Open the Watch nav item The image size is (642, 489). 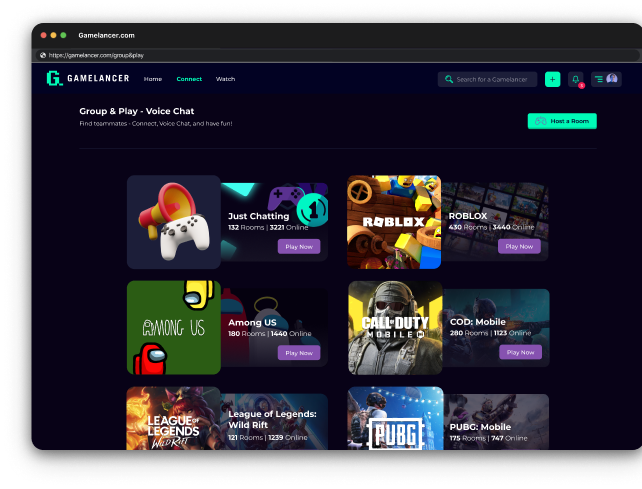[x=225, y=79]
